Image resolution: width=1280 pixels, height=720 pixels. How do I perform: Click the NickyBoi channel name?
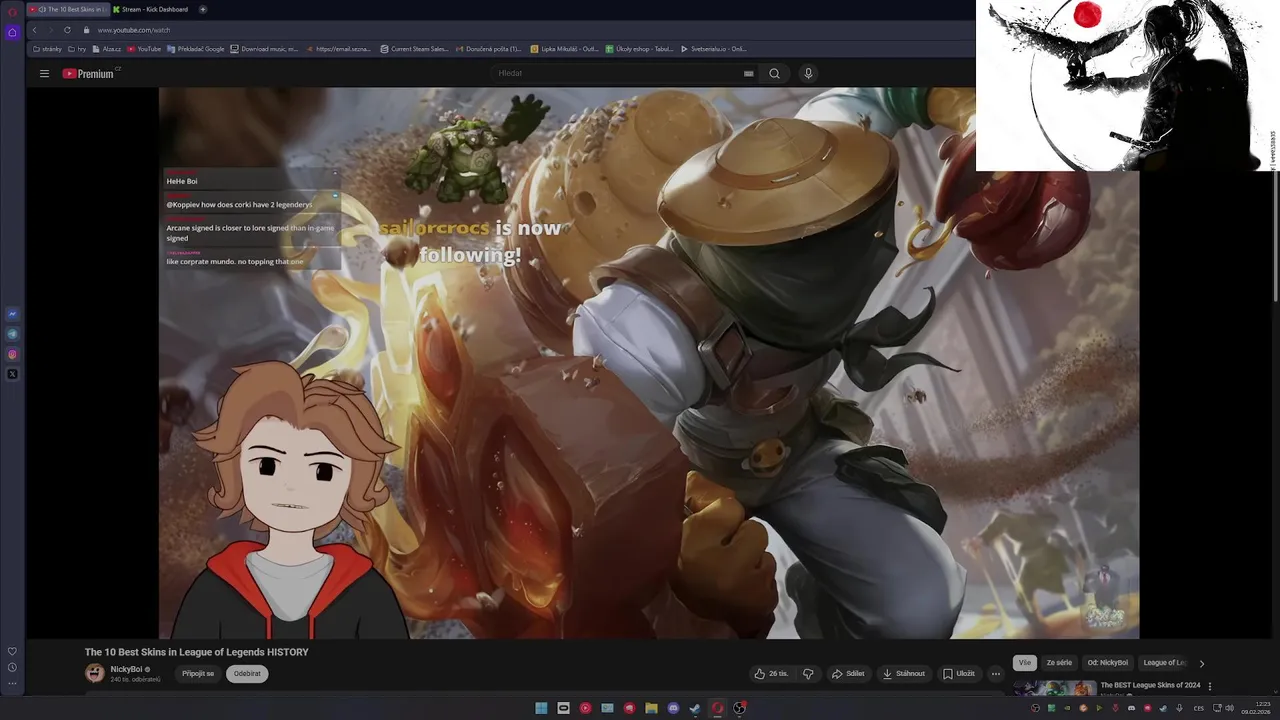click(126, 669)
